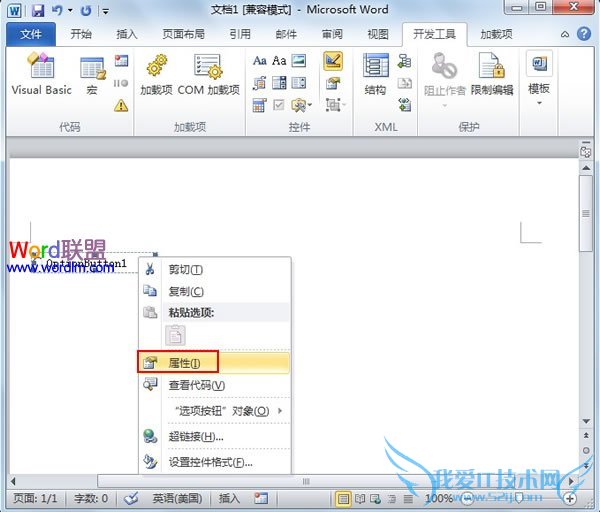Switch to Print Layout view

tap(343, 499)
